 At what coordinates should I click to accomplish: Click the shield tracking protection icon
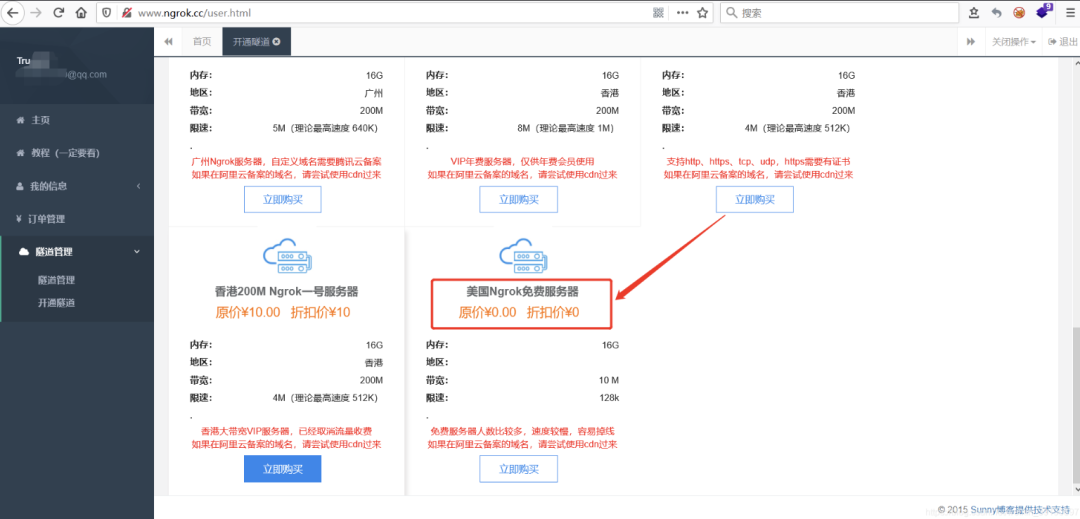click(x=107, y=12)
